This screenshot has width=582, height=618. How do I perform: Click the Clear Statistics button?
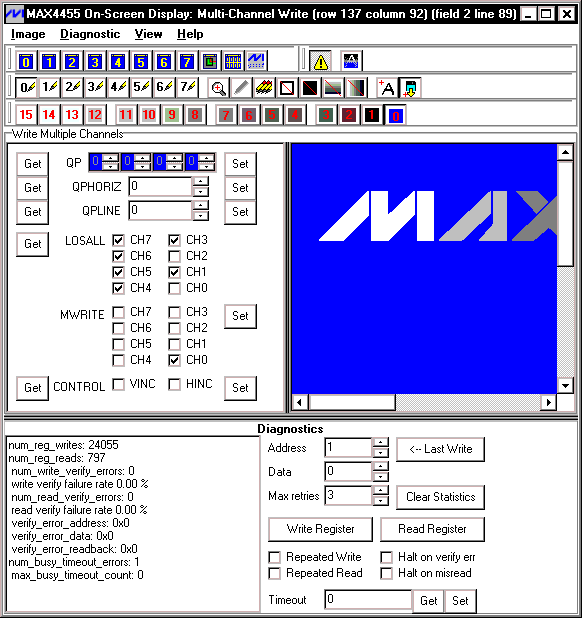(x=441, y=497)
